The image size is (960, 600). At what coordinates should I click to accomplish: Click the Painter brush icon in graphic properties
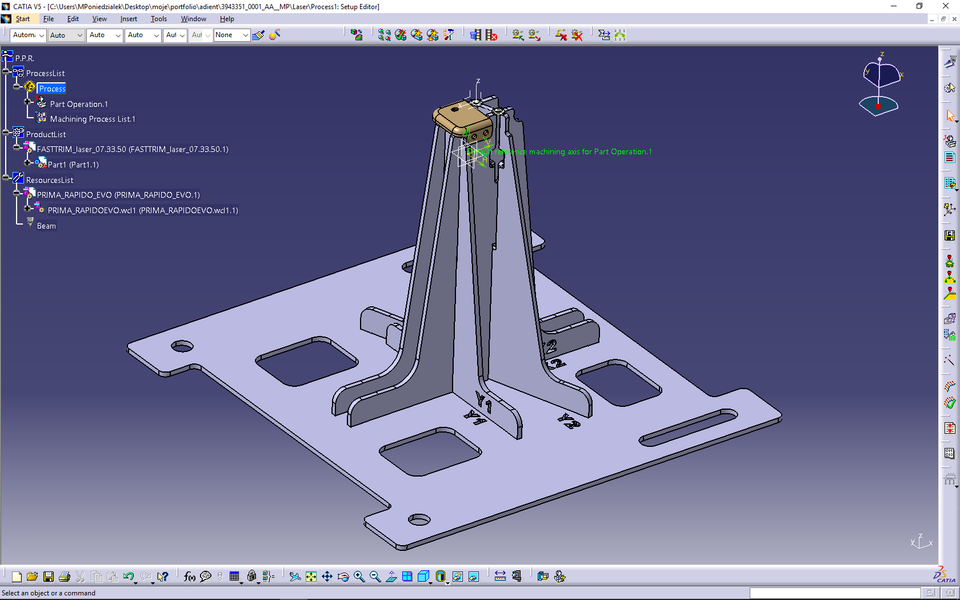pyautogui.click(x=258, y=35)
